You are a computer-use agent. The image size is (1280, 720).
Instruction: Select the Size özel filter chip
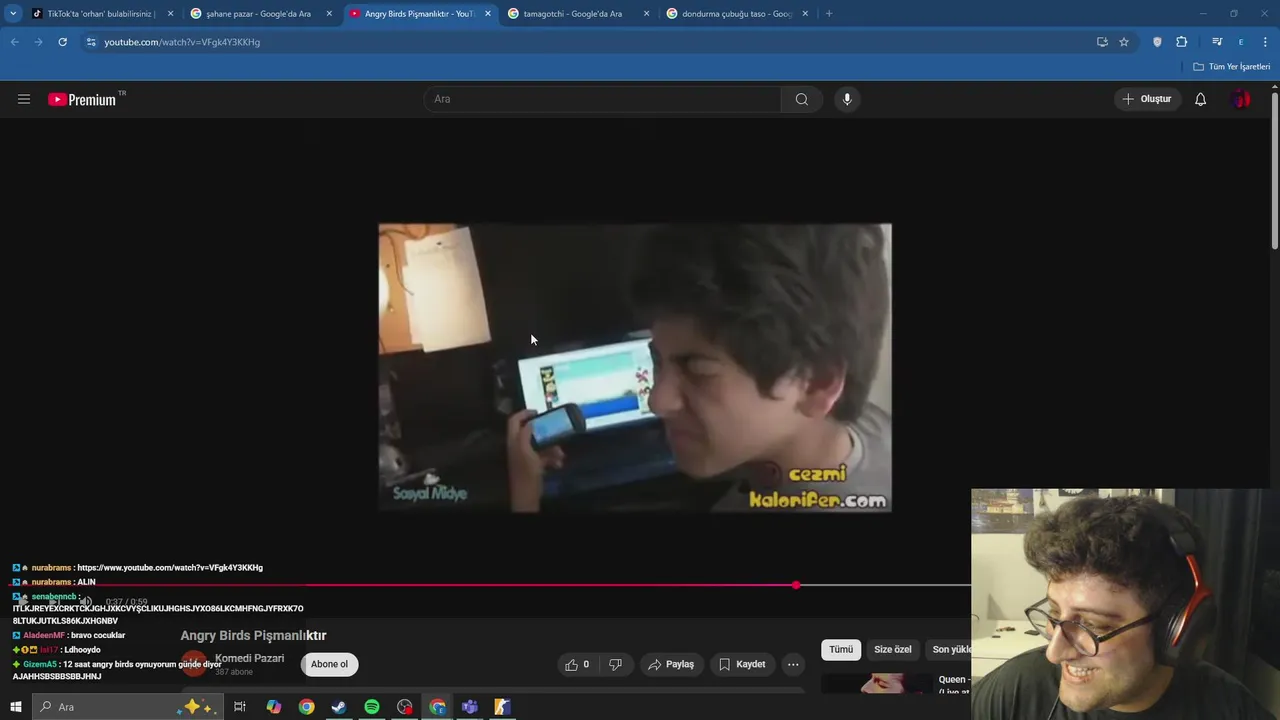tap(893, 649)
